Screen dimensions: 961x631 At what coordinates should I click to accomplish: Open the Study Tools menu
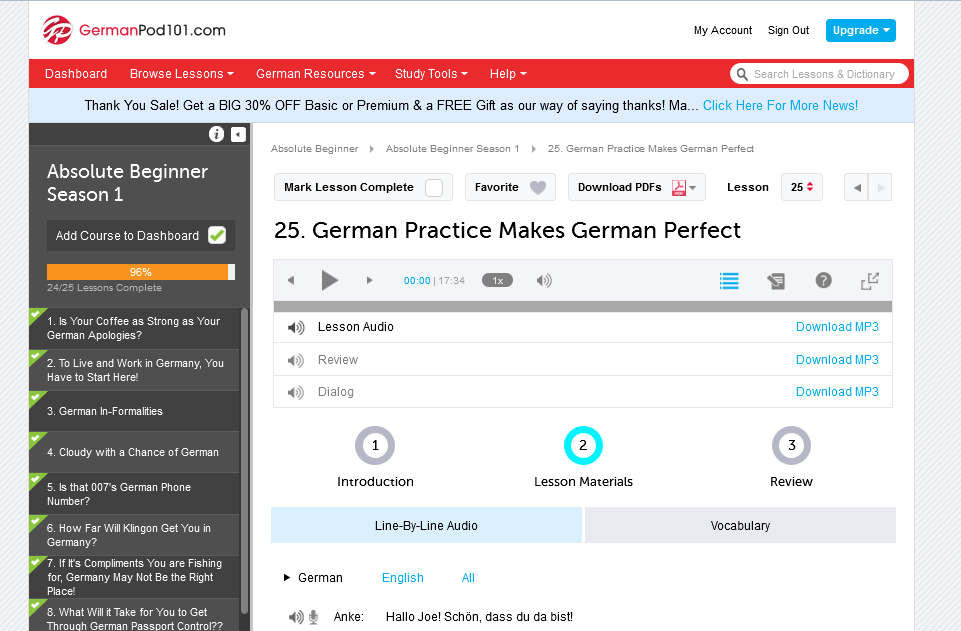[x=431, y=73]
